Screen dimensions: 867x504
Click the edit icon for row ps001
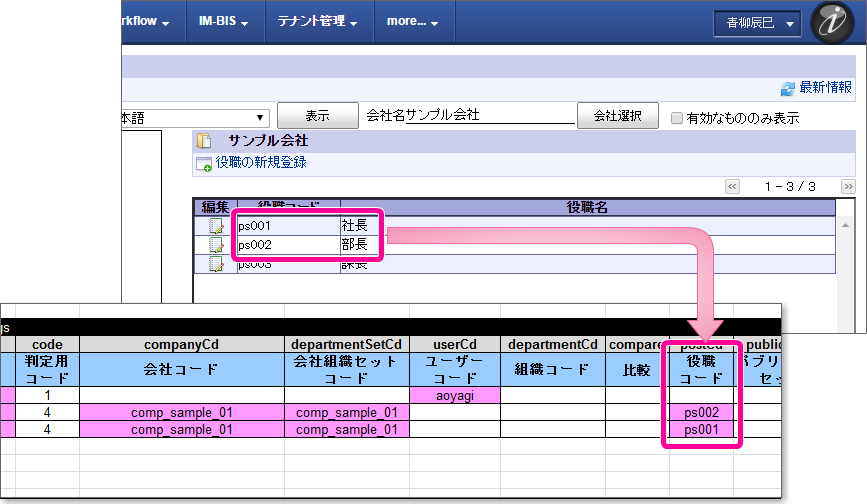pos(215,226)
